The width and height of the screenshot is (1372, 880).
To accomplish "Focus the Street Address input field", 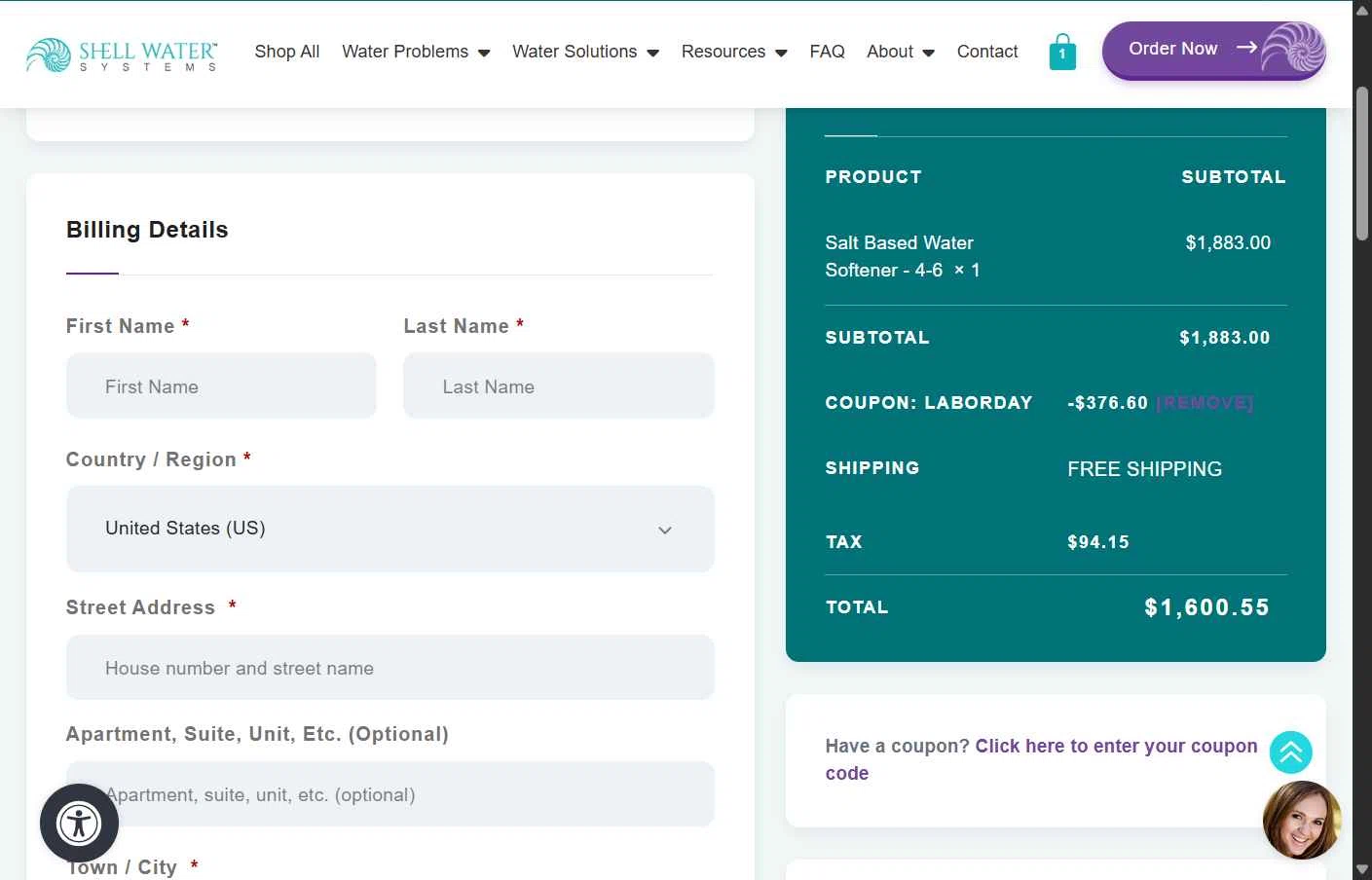I will click(390, 668).
